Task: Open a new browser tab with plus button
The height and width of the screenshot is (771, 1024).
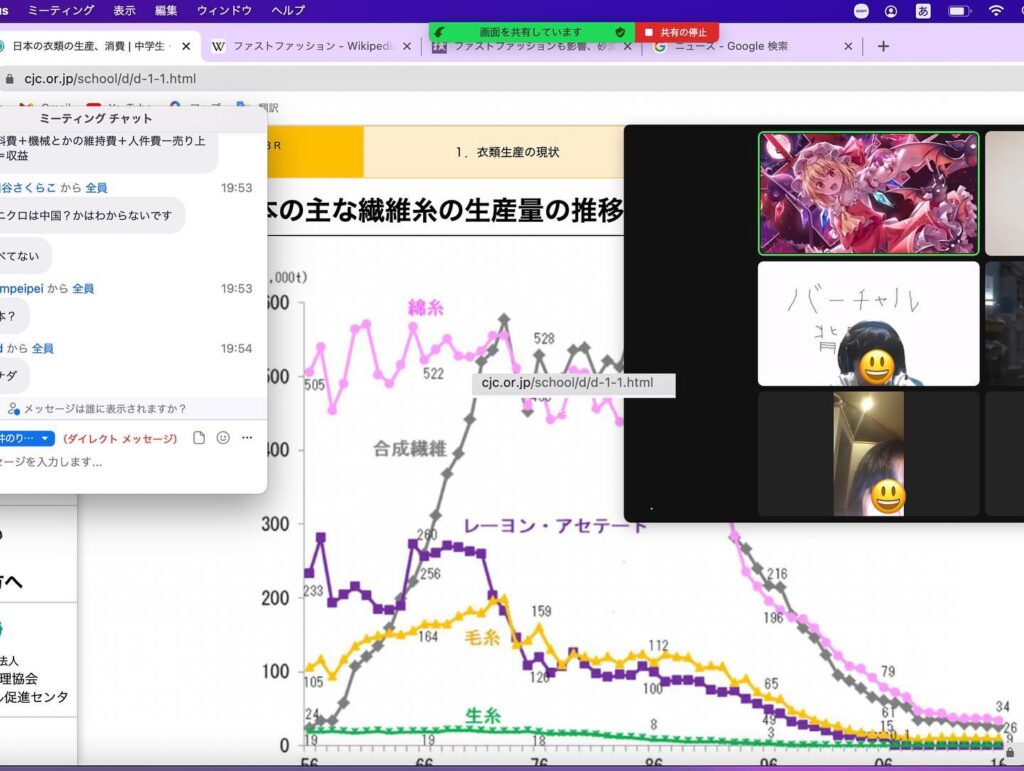Action: point(883,46)
